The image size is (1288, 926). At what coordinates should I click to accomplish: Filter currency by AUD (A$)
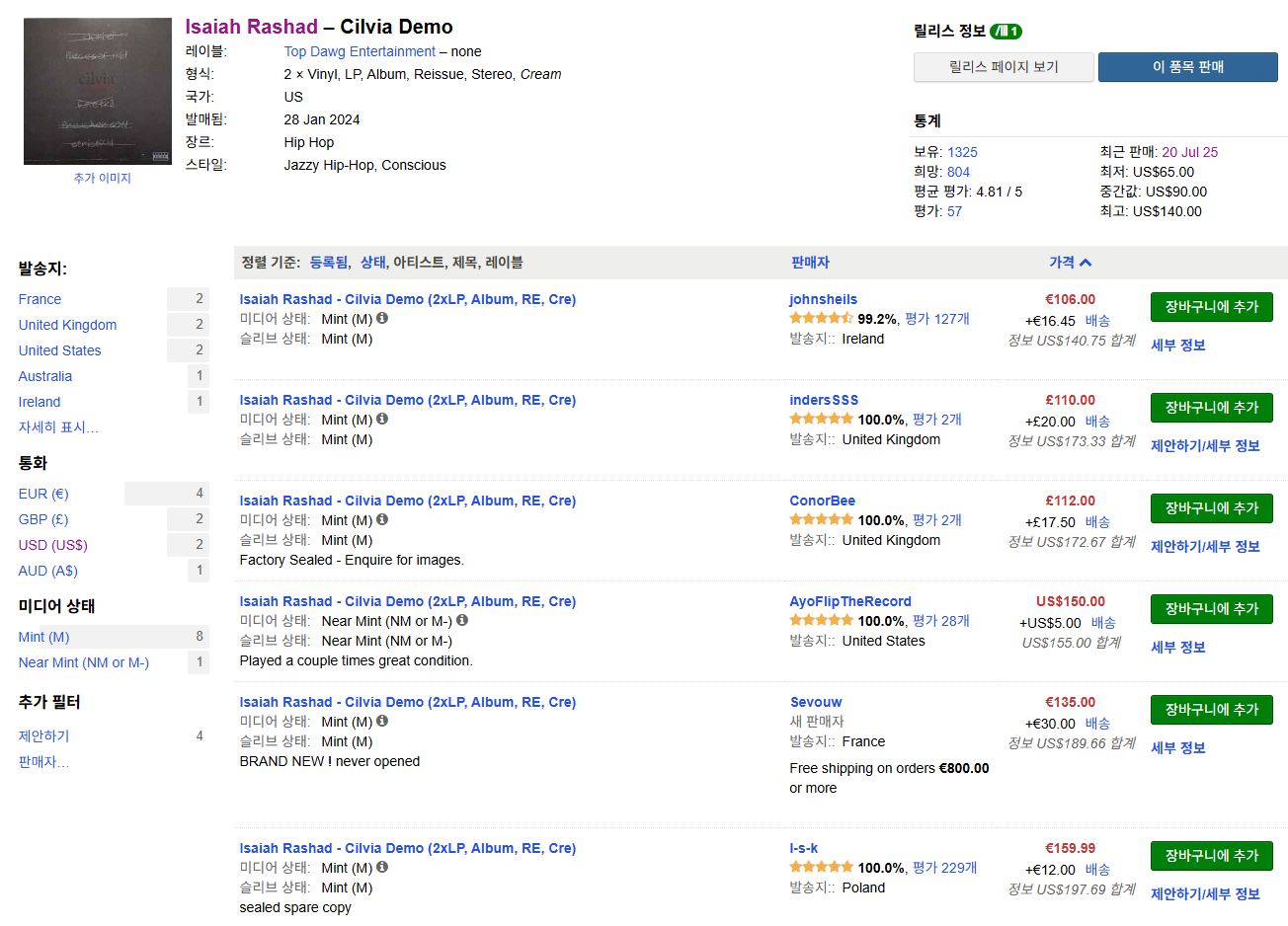pyautogui.click(x=47, y=571)
